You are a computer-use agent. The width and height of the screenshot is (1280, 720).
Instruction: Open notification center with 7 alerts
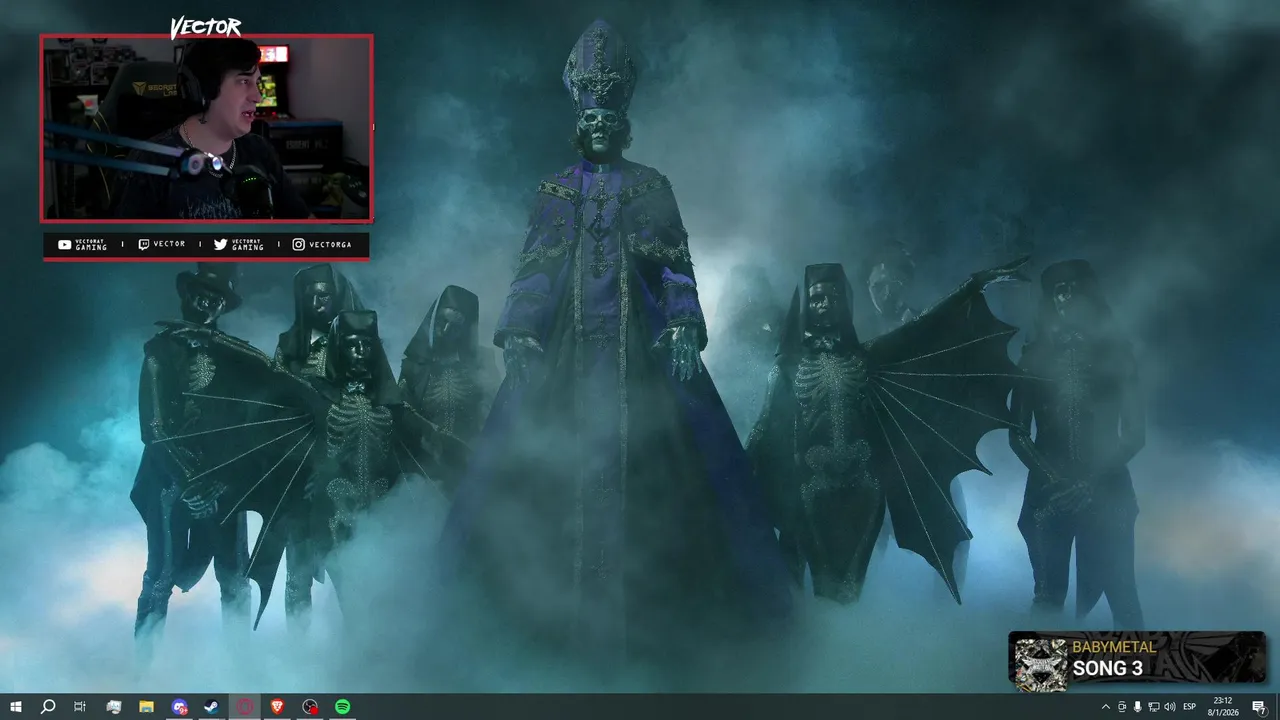pyautogui.click(x=1259, y=707)
